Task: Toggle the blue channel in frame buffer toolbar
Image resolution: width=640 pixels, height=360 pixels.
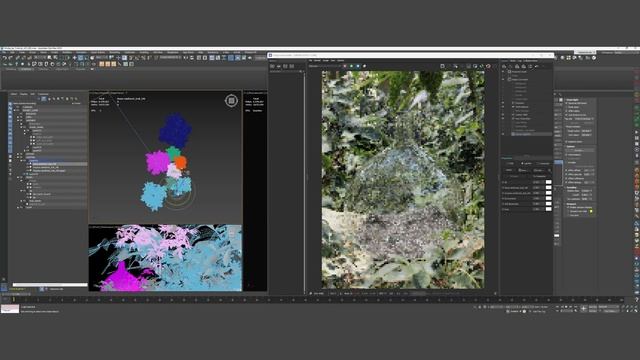Action: tap(358, 66)
